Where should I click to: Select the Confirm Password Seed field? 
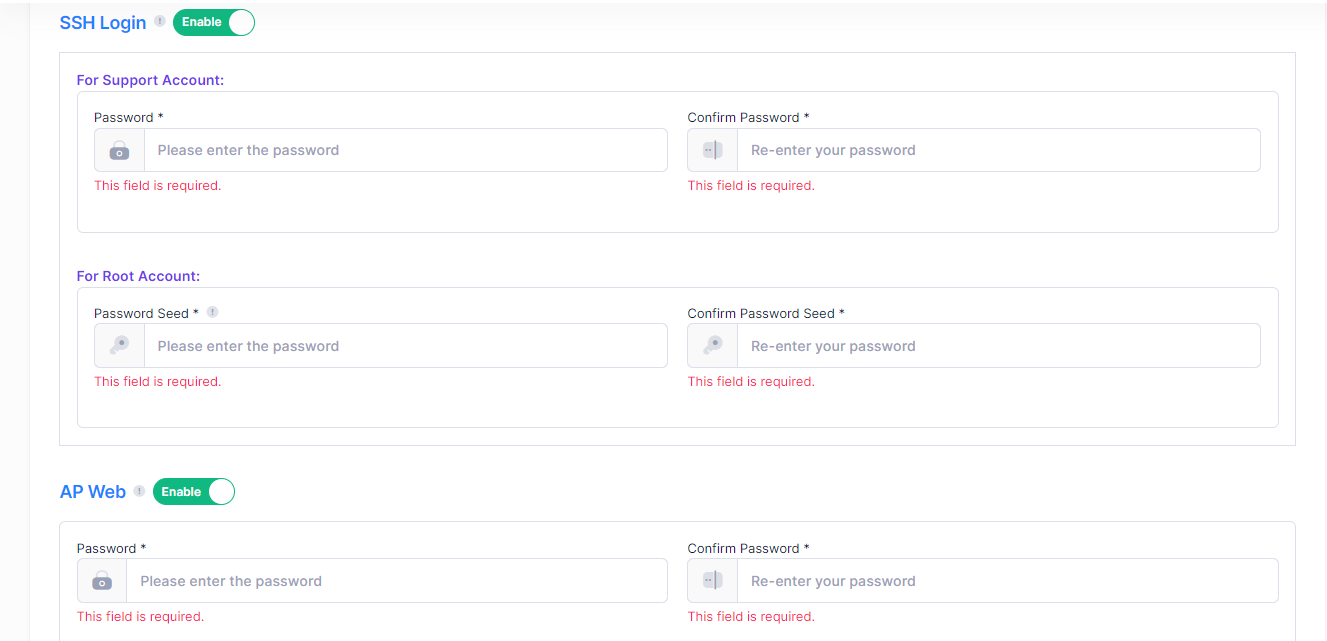point(998,346)
